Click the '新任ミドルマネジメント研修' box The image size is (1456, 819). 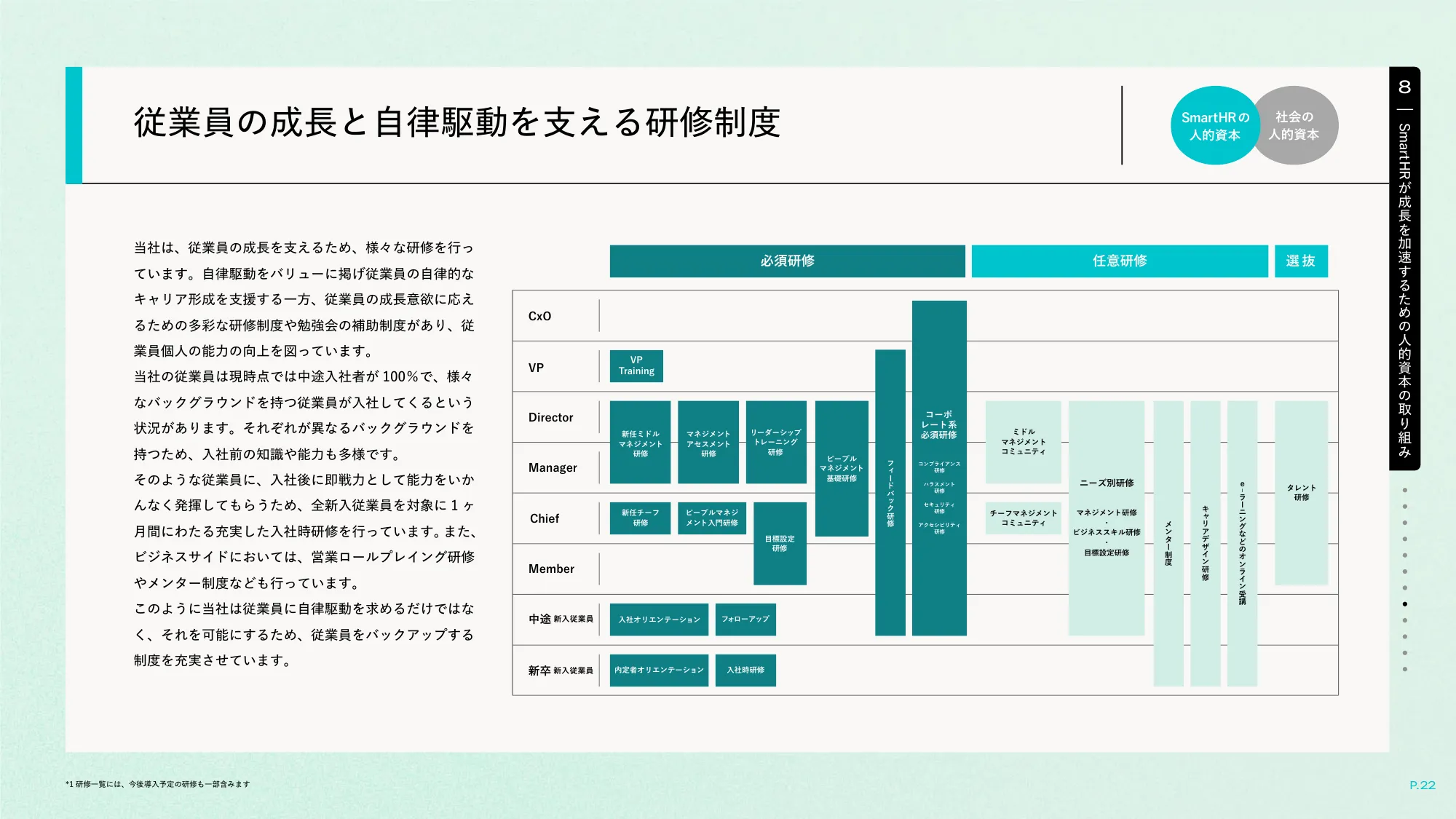(640, 443)
